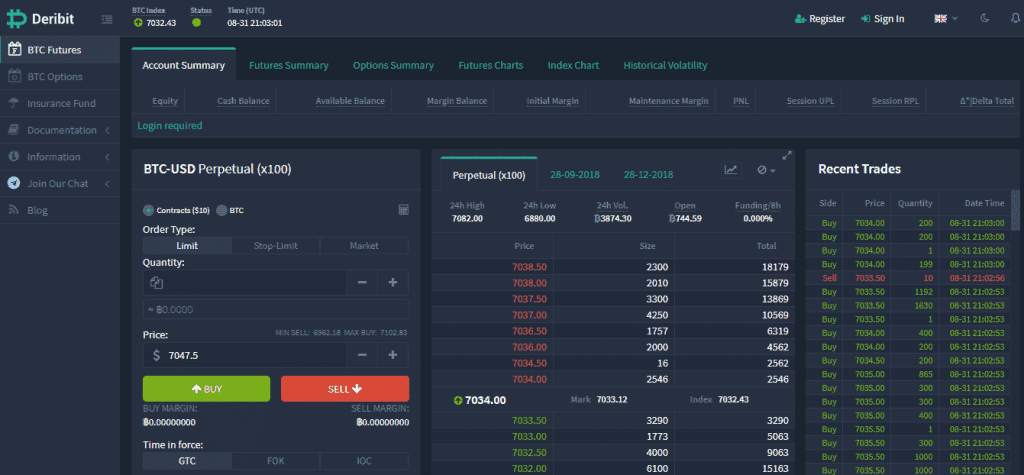The width and height of the screenshot is (1024, 475).
Task: Open the Blog from the RSS icon
Action: 15,210
